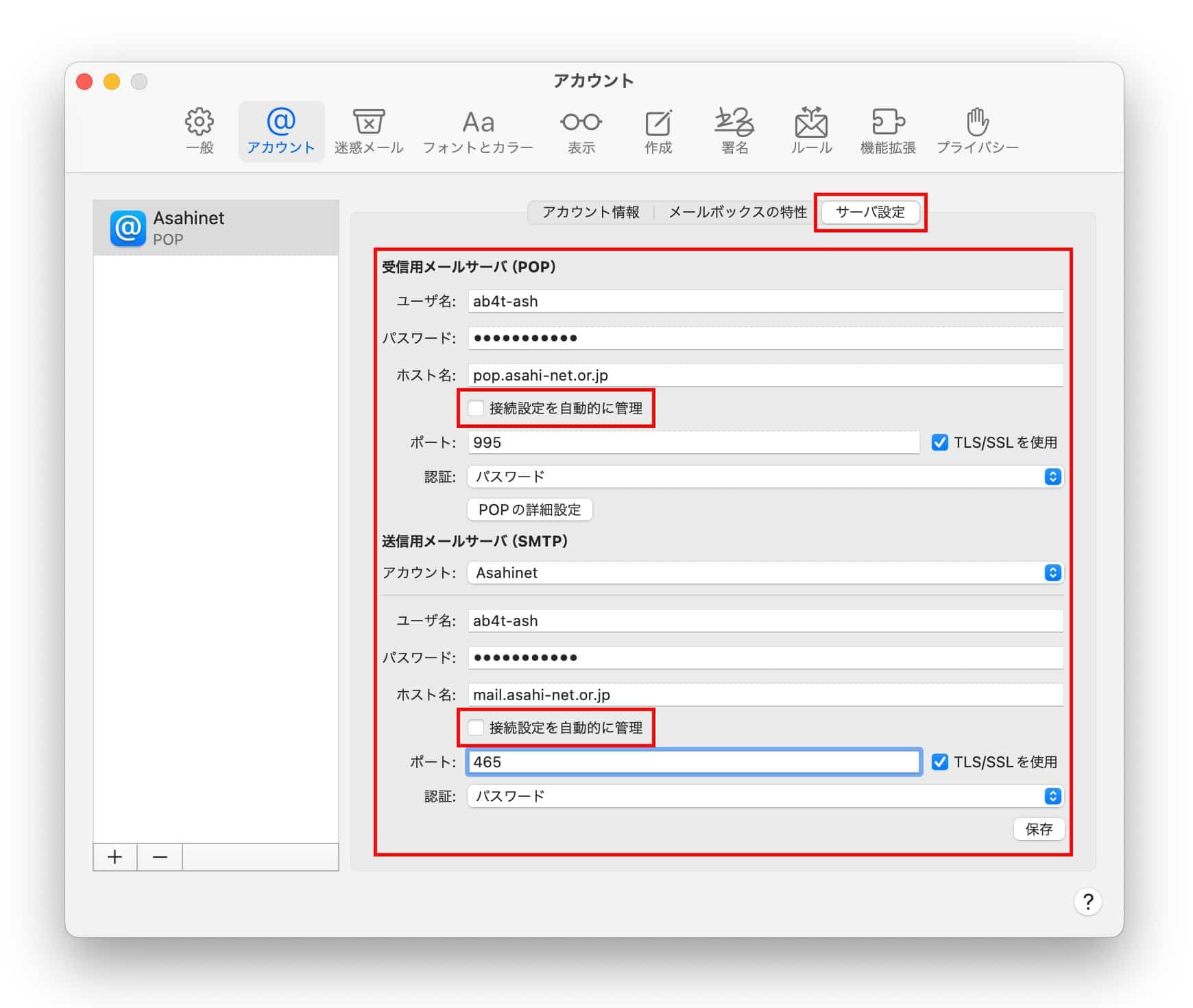This screenshot has width=1193, height=1008.
Task: Remove account with the minus button
Action: (x=160, y=857)
